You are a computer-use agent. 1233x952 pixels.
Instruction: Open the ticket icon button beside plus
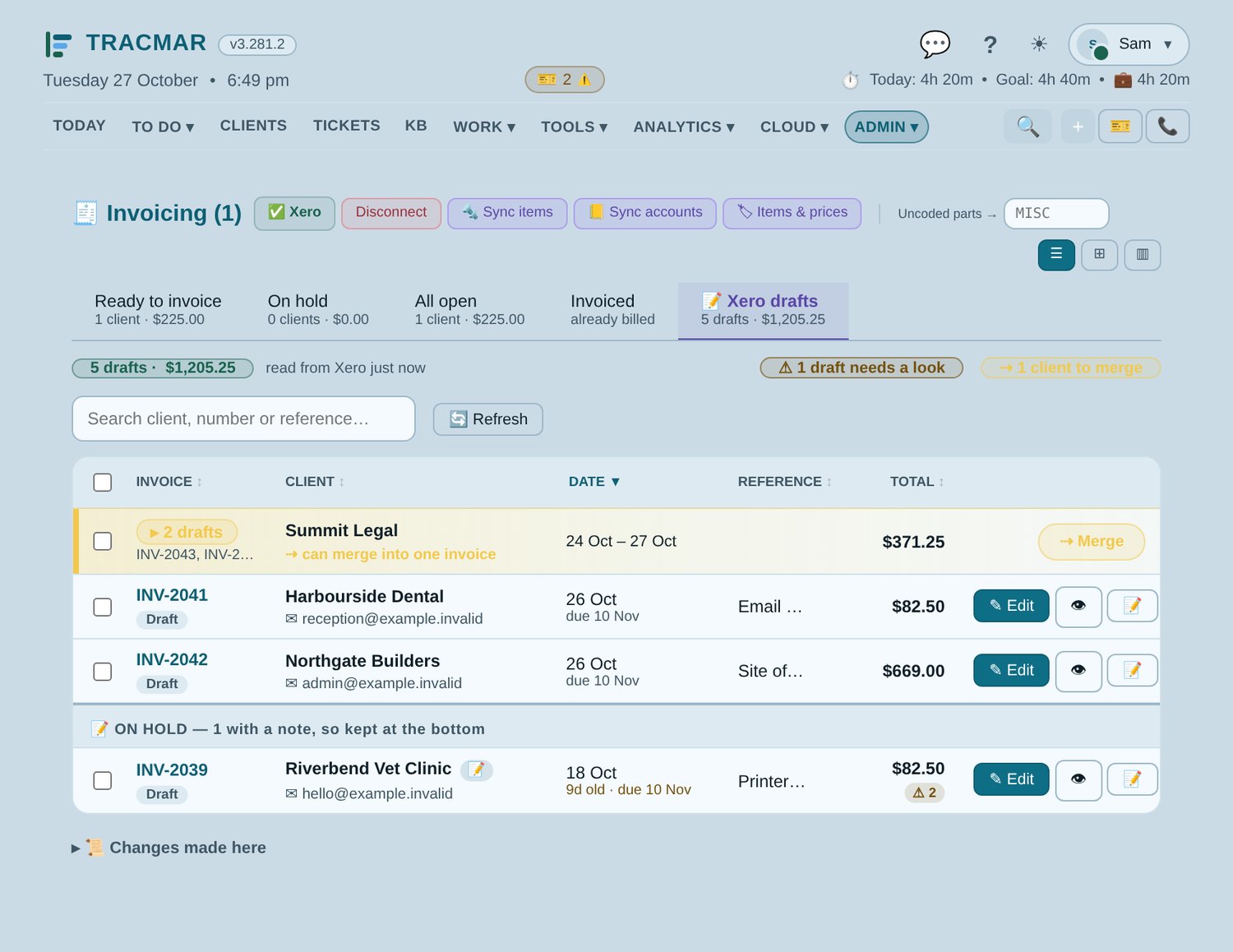point(1120,127)
